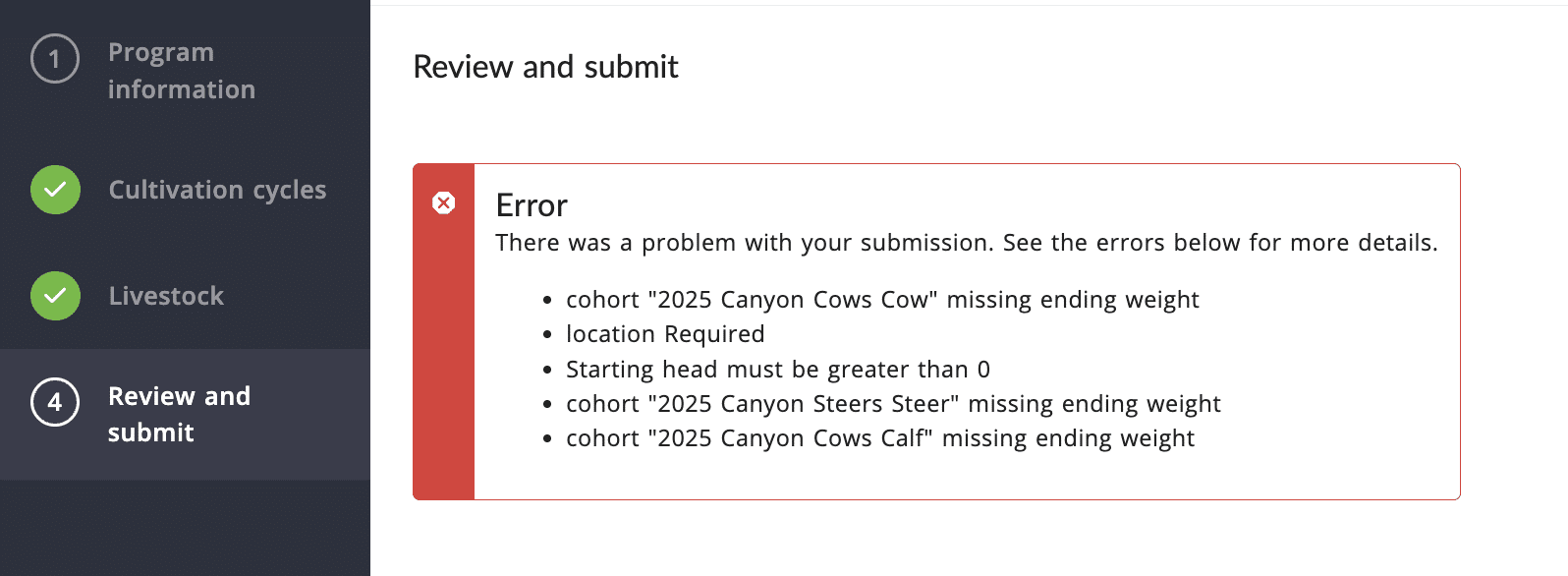This screenshot has height=576, width=1568.
Task: Click the location Required error message
Action: click(x=665, y=334)
